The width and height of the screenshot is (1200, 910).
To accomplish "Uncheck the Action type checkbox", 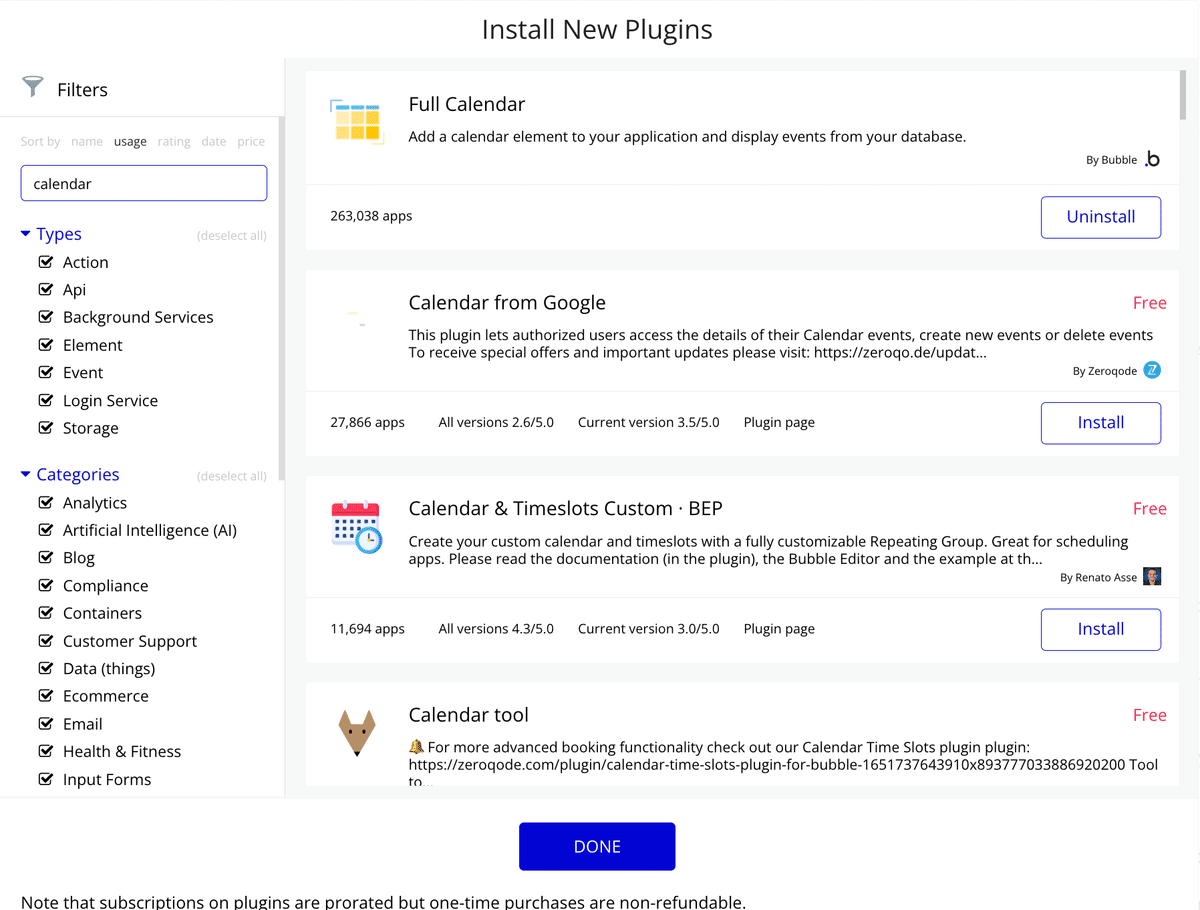I will click(x=45, y=262).
